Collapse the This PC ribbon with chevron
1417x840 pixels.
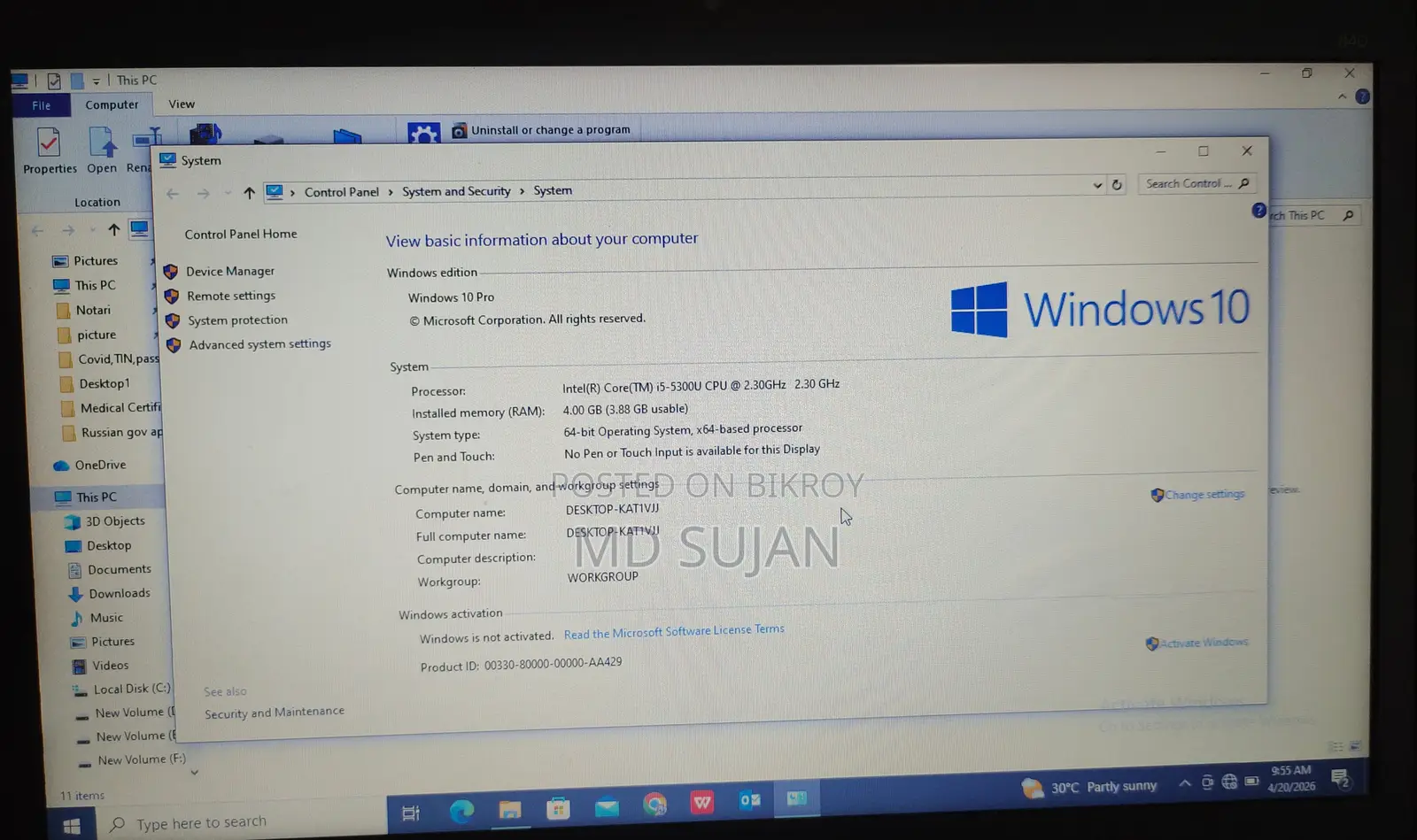(x=1342, y=96)
